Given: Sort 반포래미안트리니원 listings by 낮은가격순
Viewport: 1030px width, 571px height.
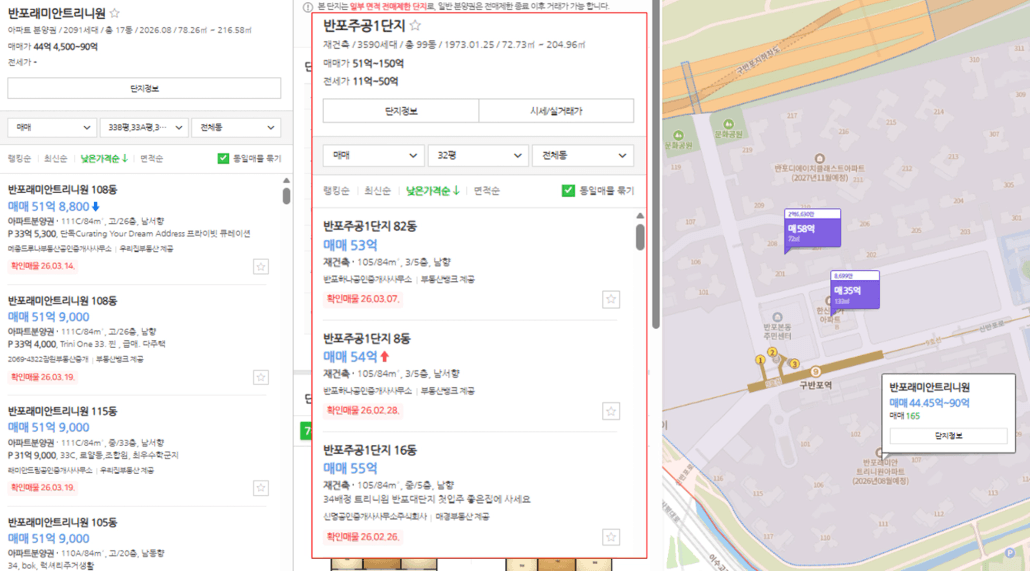Looking at the screenshot, I should tap(104, 158).
